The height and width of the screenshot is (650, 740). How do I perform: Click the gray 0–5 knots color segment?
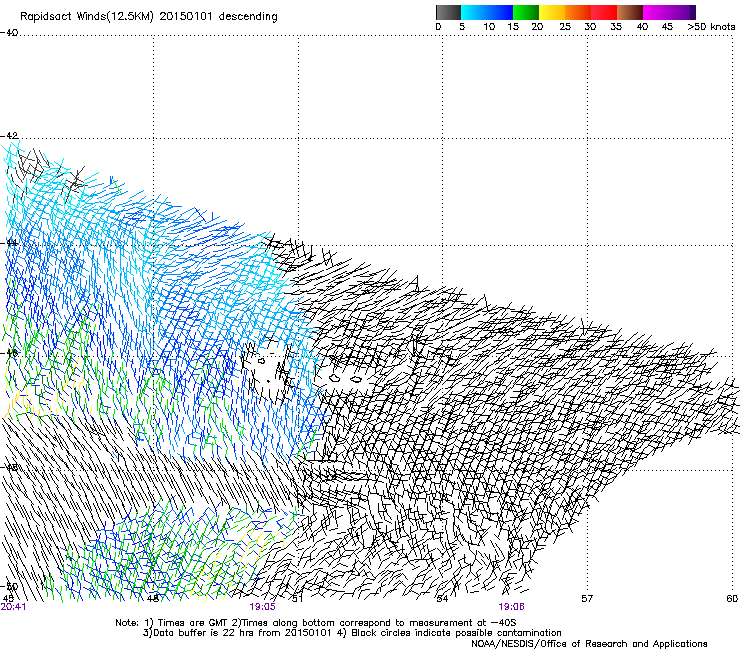pyautogui.click(x=448, y=12)
